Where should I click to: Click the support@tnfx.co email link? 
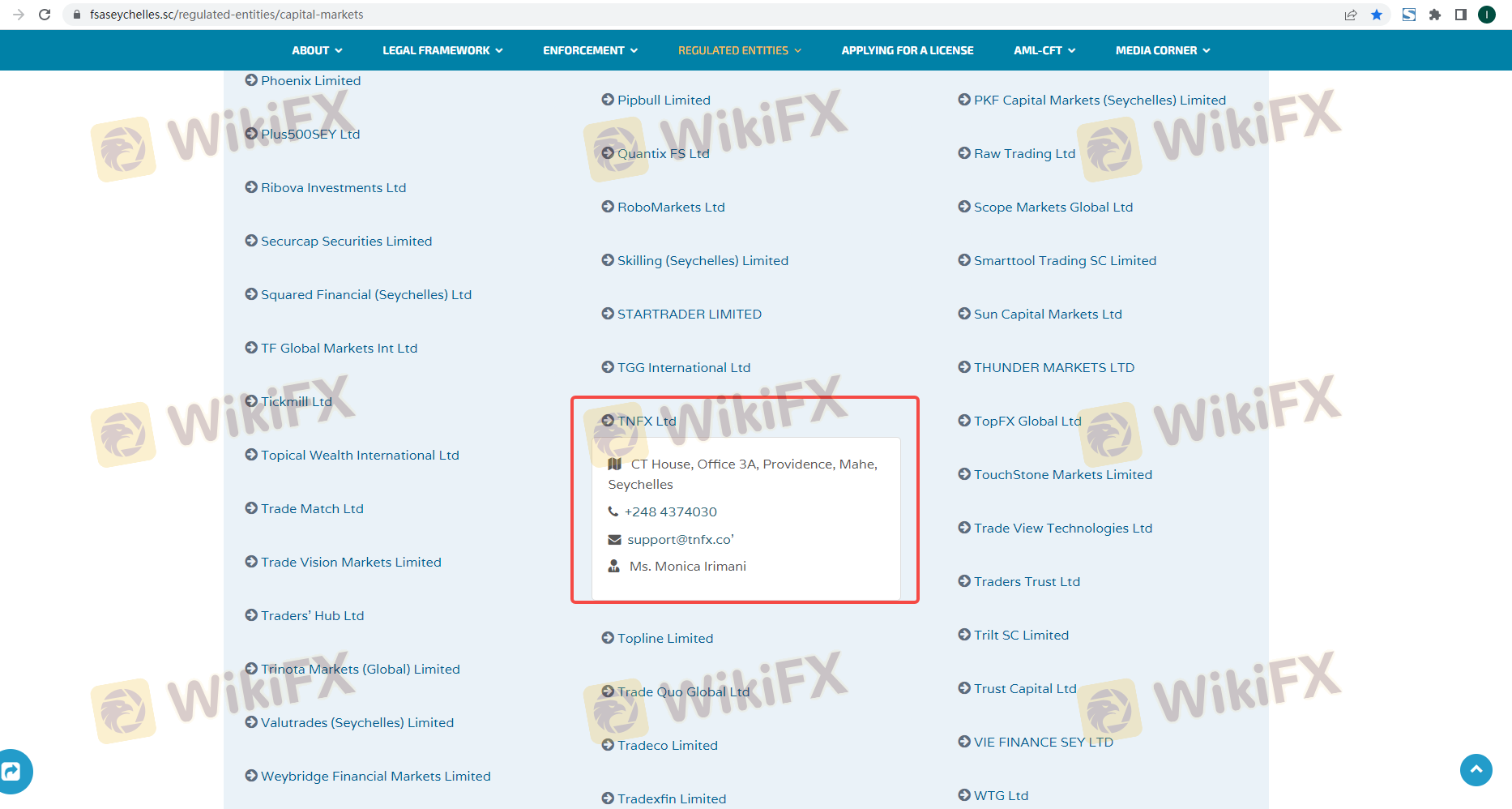[681, 540]
